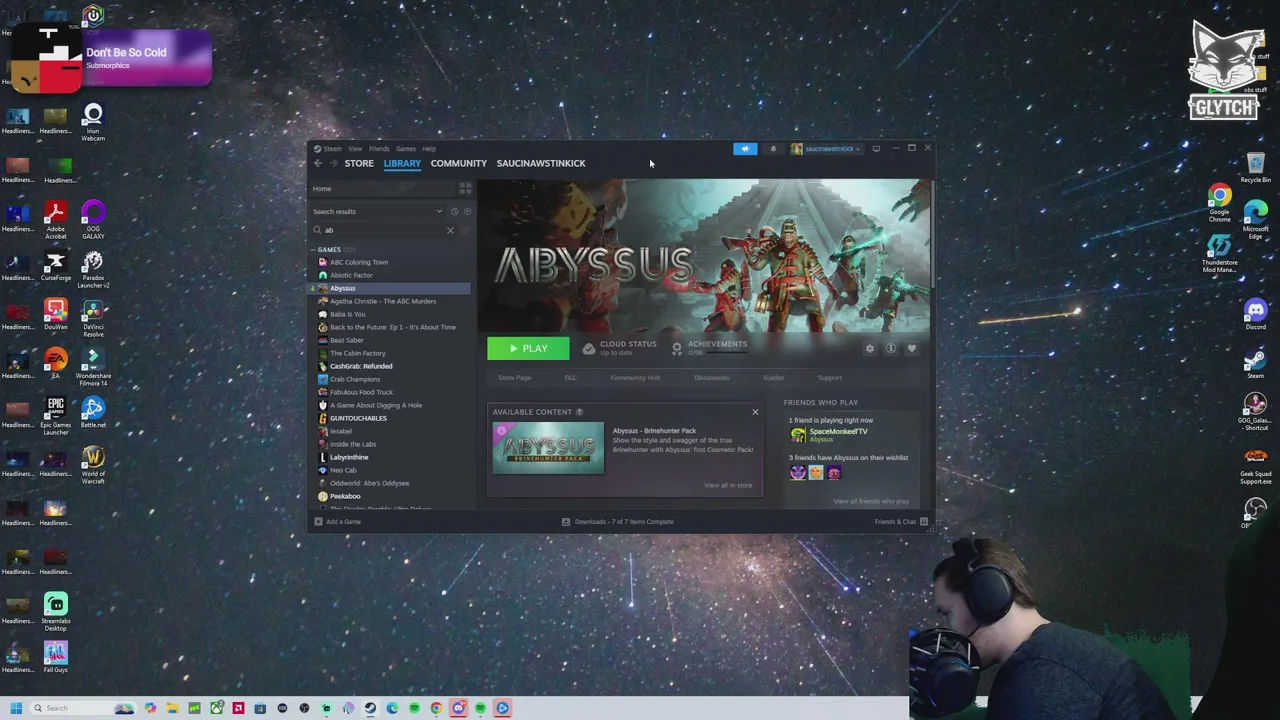The width and height of the screenshot is (1280, 720).
Task: Open the Discussions link
Action: coord(712,378)
